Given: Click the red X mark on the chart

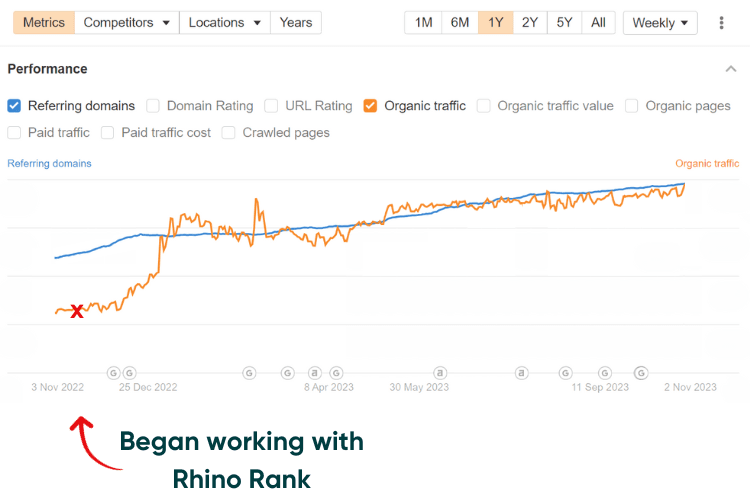Looking at the screenshot, I should pos(77,311).
